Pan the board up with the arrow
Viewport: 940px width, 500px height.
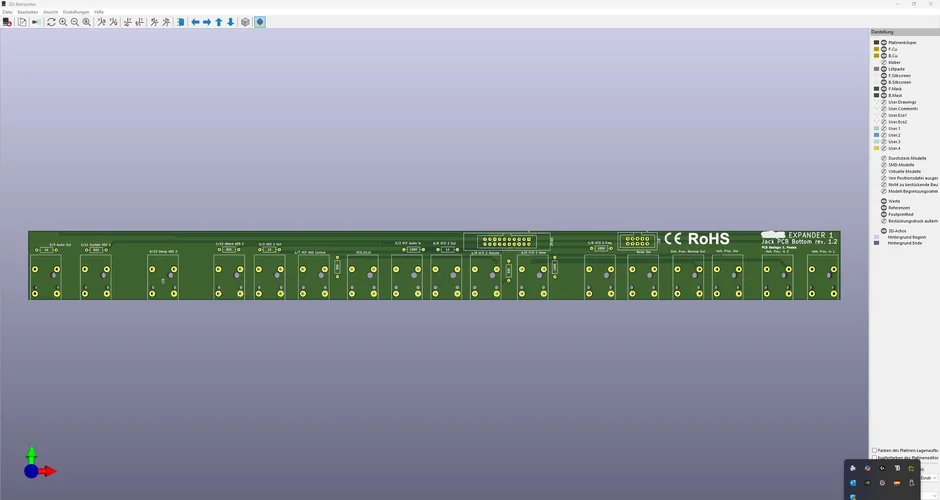pyautogui.click(x=219, y=22)
